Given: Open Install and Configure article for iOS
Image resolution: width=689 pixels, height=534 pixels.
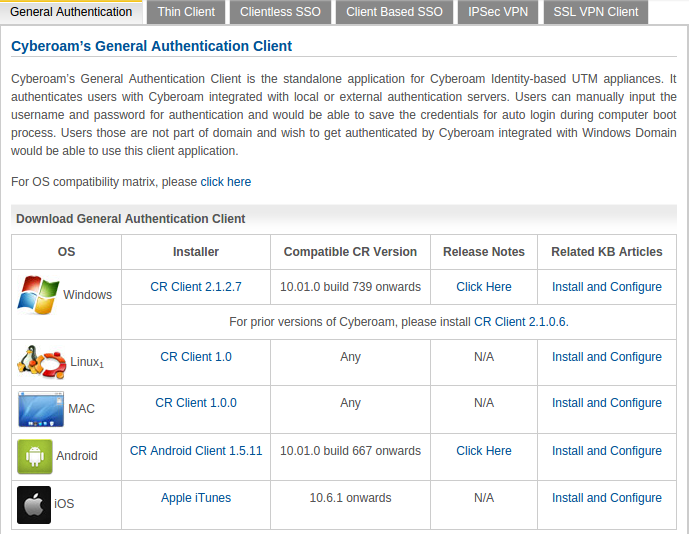Looking at the screenshot, I should (607, 498).
